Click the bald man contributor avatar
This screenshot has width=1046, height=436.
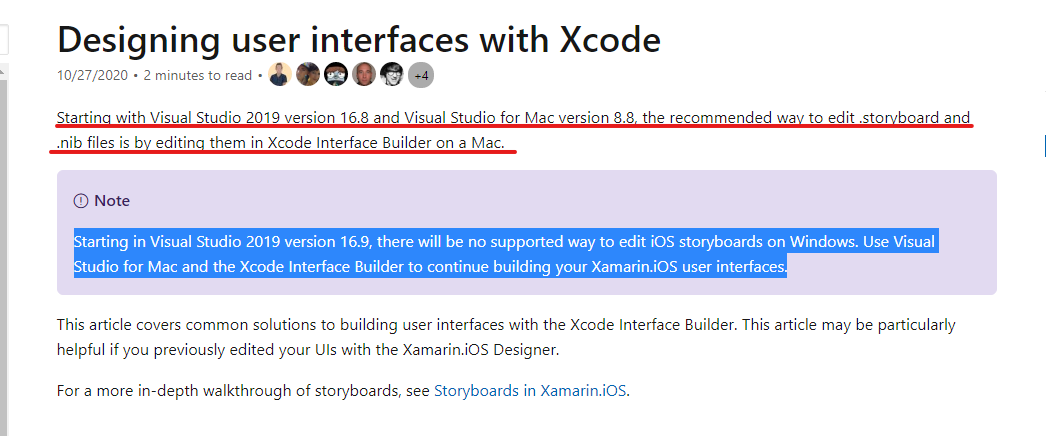tap(365, 75)
